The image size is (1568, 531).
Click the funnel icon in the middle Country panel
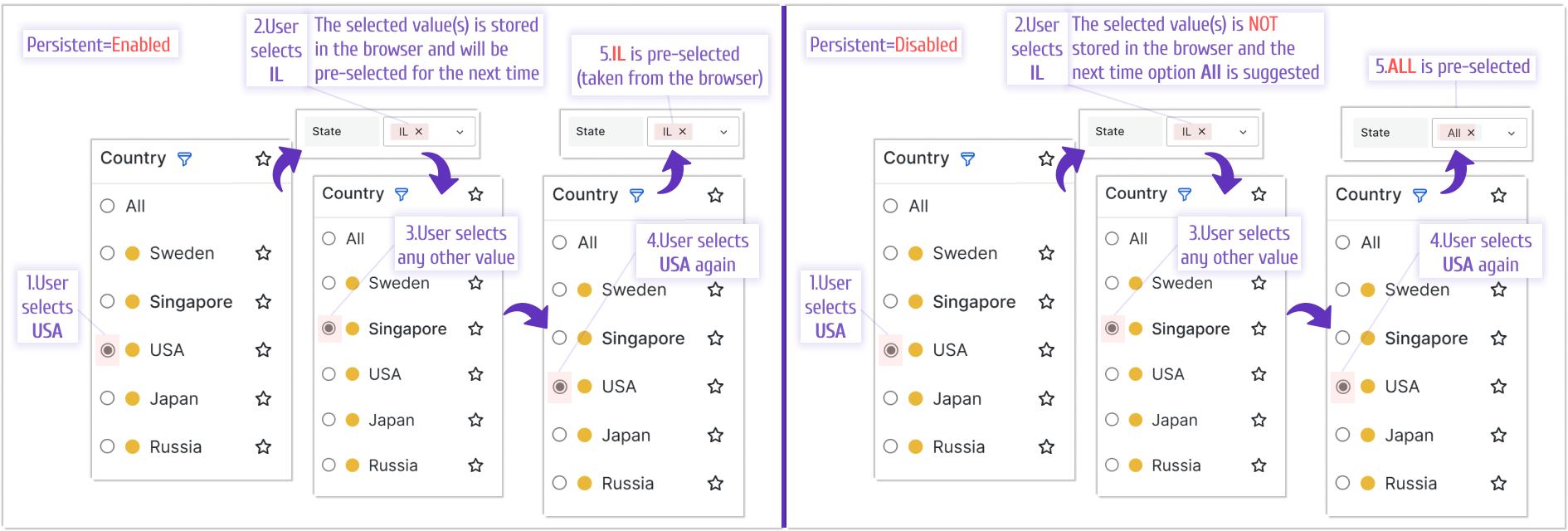click(402, 193)
